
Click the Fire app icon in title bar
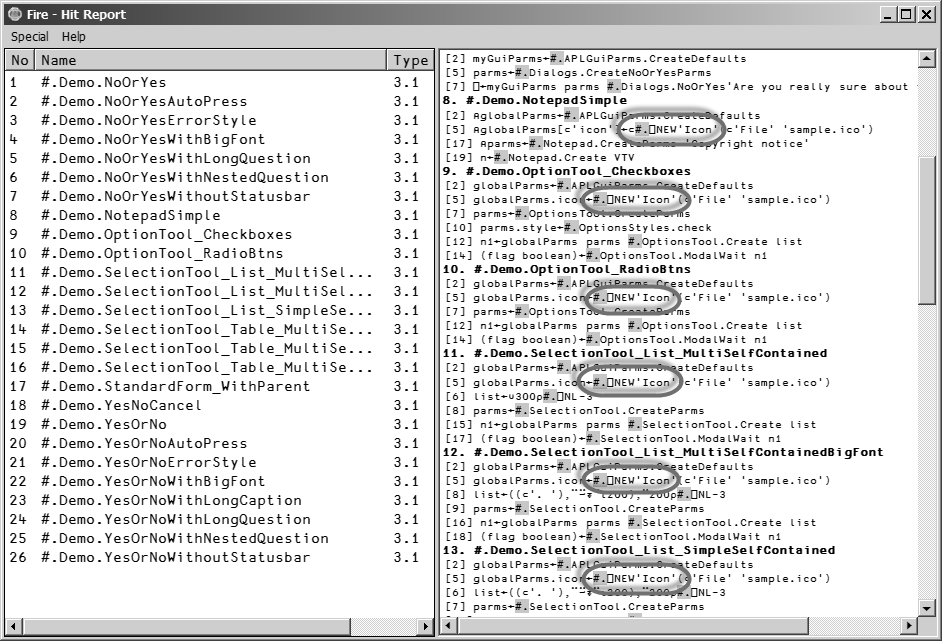[15, 14]
